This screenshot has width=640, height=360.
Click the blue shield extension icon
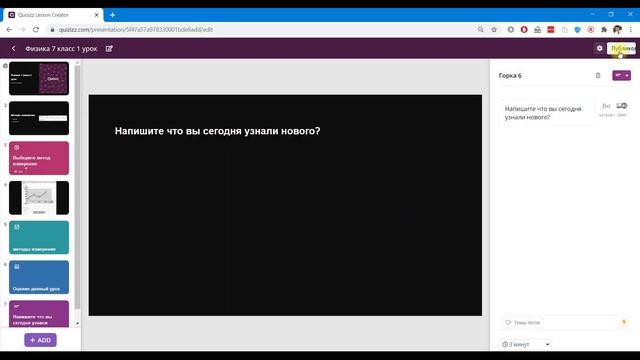577,29
